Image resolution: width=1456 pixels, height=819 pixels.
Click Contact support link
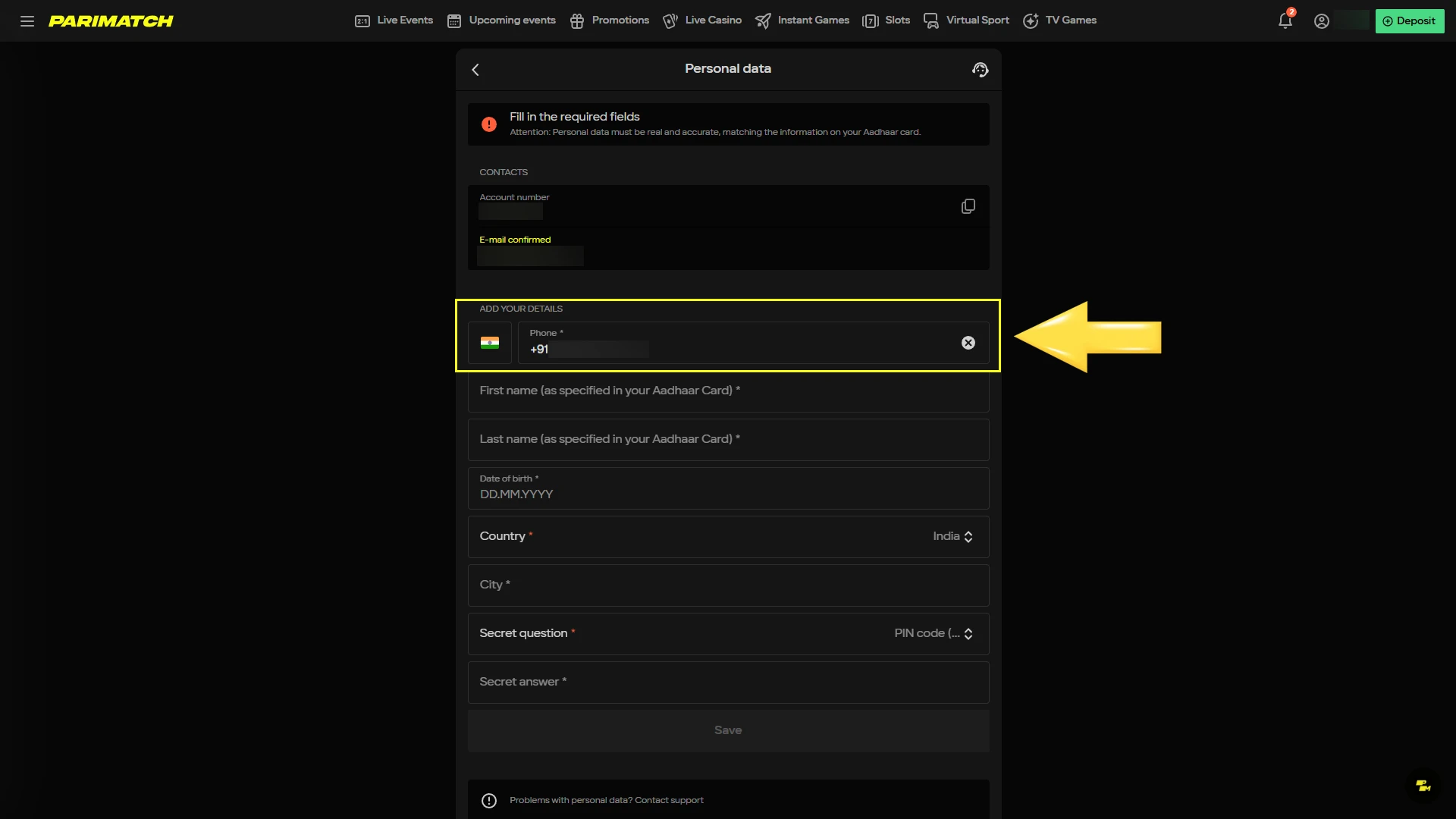click(669, 800)
